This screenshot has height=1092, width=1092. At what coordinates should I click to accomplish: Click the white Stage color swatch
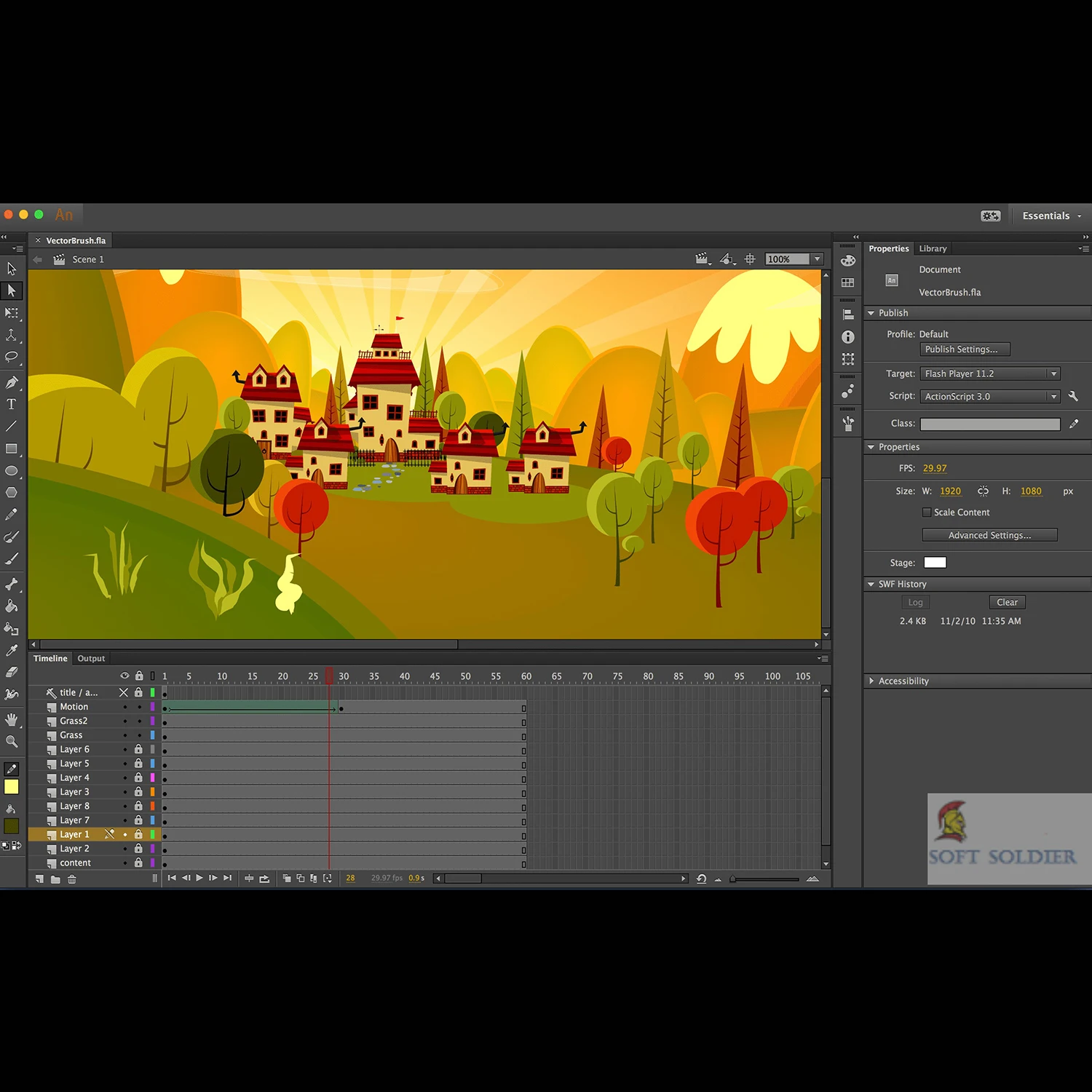pos(935,562)
